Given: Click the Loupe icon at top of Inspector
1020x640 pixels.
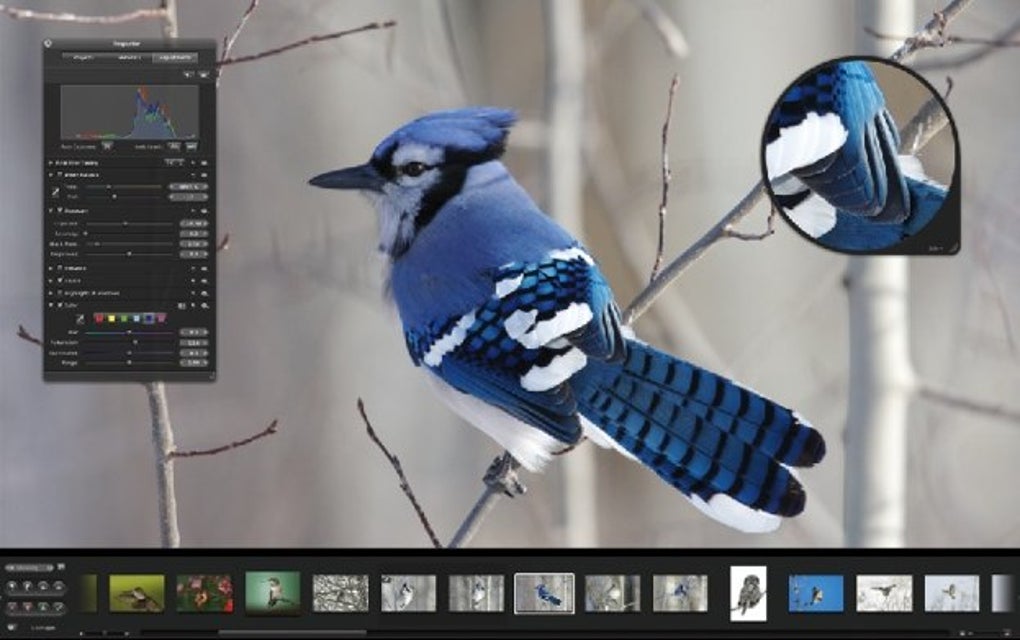Looking at the screenshot, I should coord(48,44).
